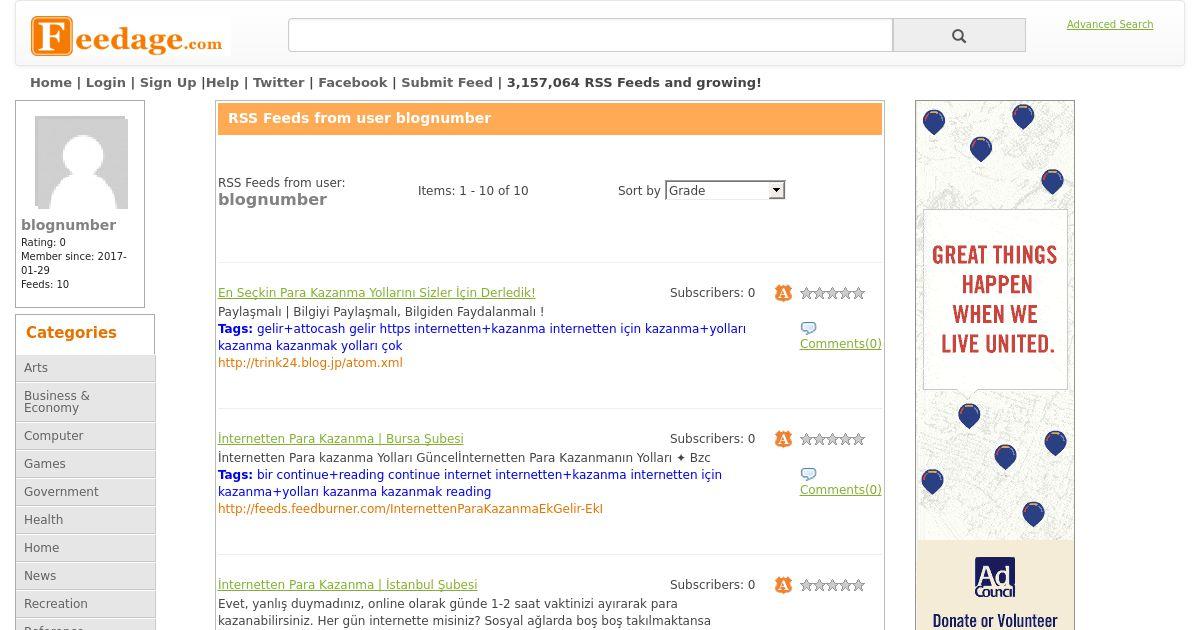This screenshot has width=1200, height=630.
Task: Select the Business & Economy category
Action: tap(85, 402)
